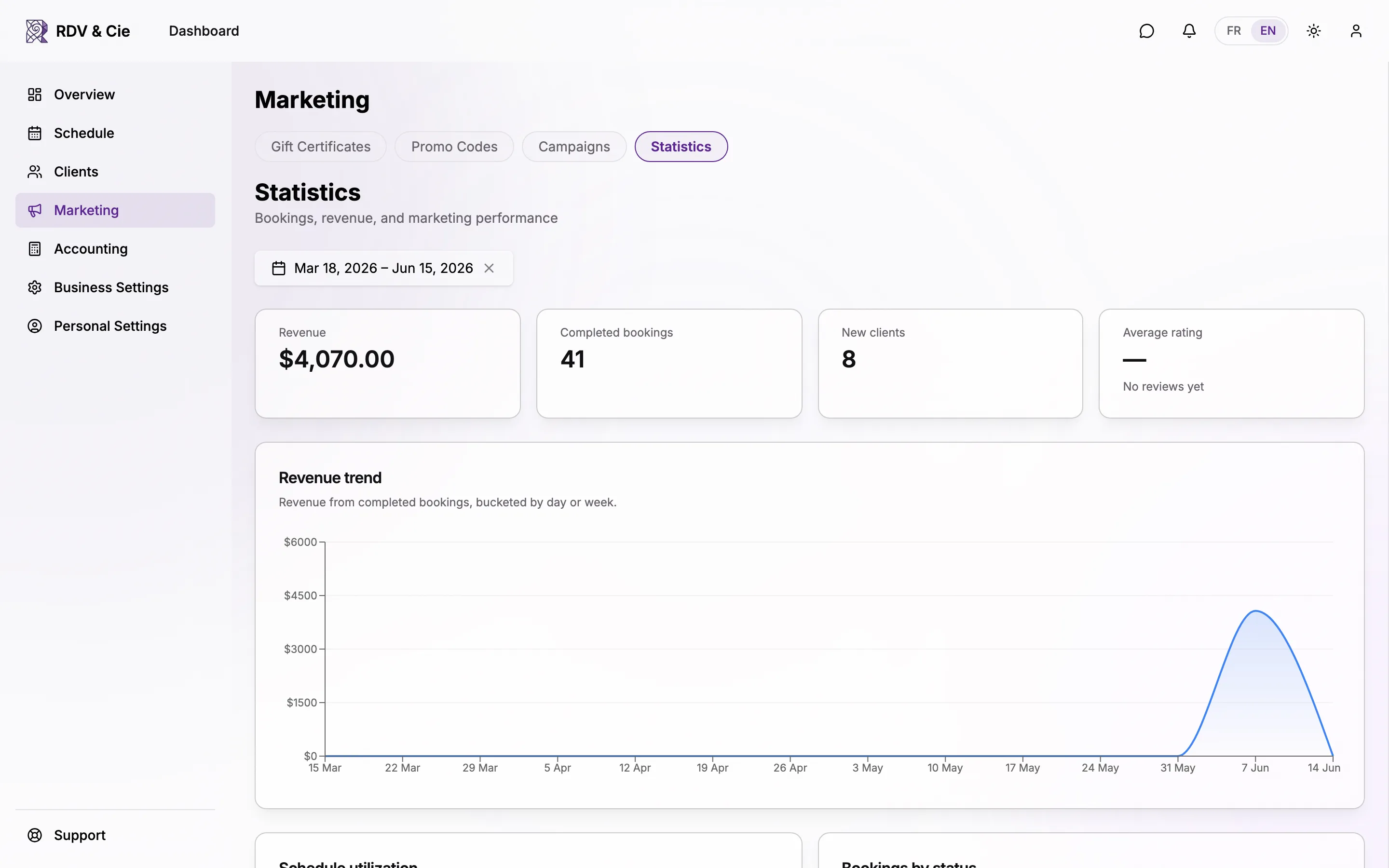
Task: Click the Dashboard header link
Action: tap(204, 31)
